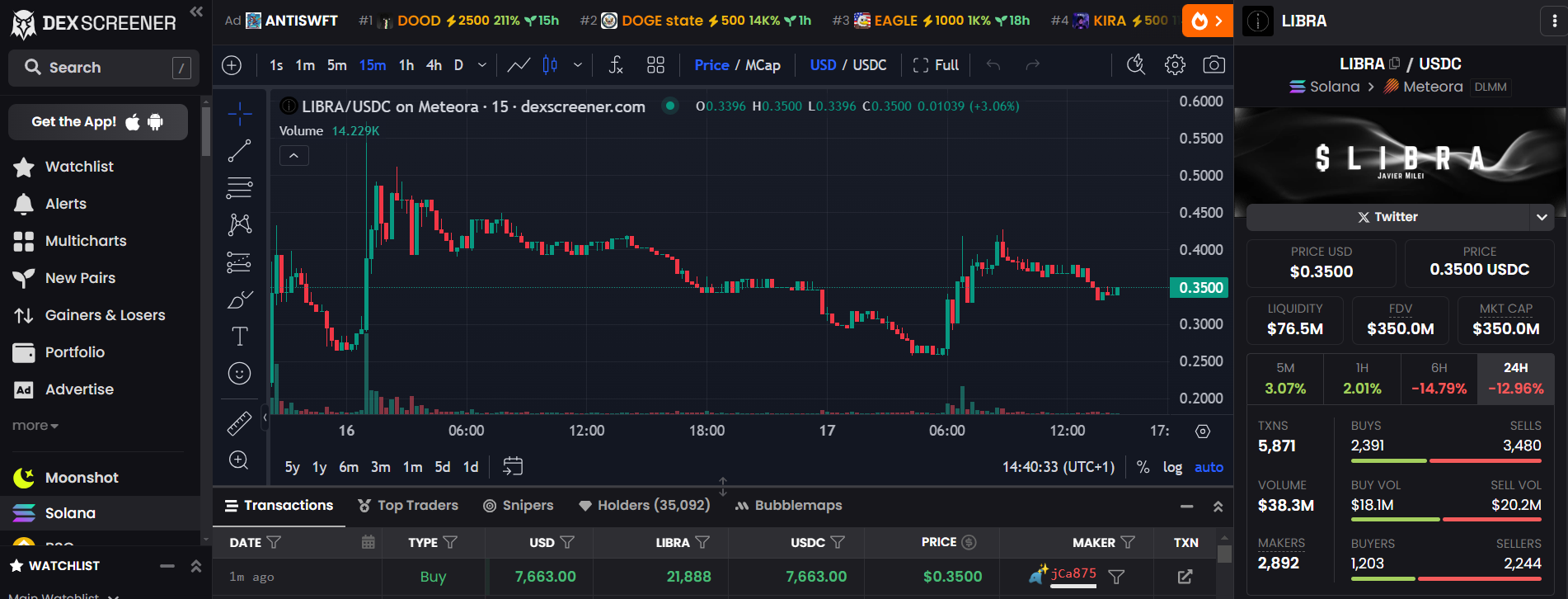Switch to the Snipers tab
This screenshot has height=599, width=1568.
coord(518,505)
